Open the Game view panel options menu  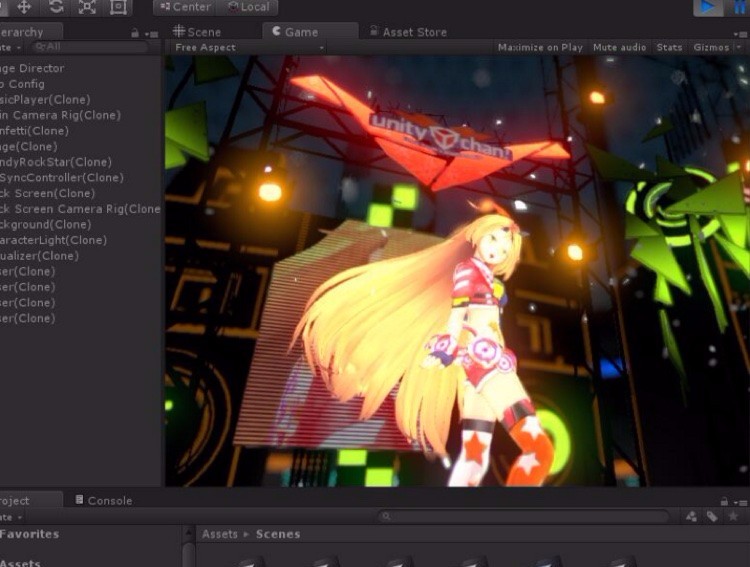pos(741,34)
